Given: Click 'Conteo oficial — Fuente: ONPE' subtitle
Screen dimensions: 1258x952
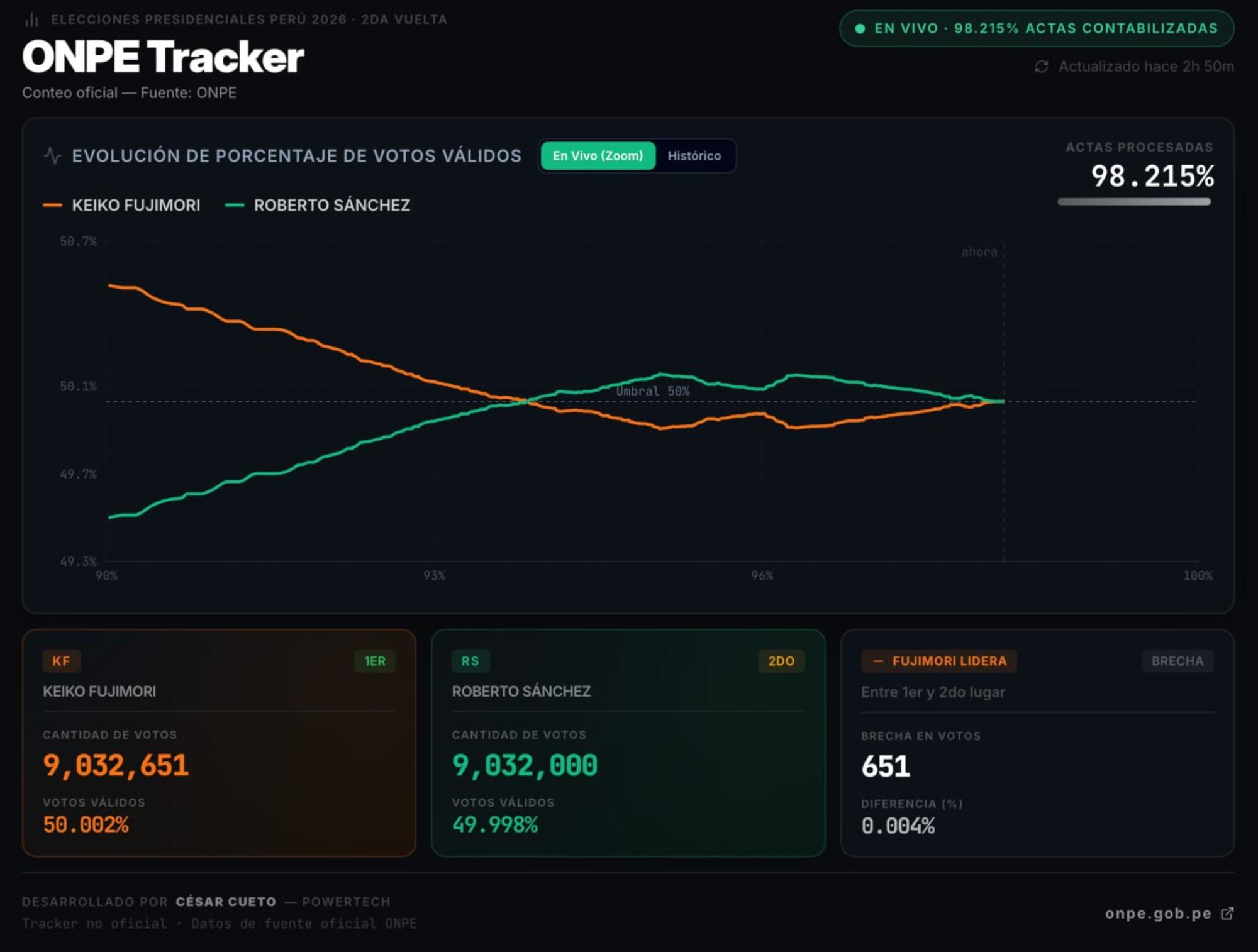Looking at the screenshot, I should click(129, 93).
